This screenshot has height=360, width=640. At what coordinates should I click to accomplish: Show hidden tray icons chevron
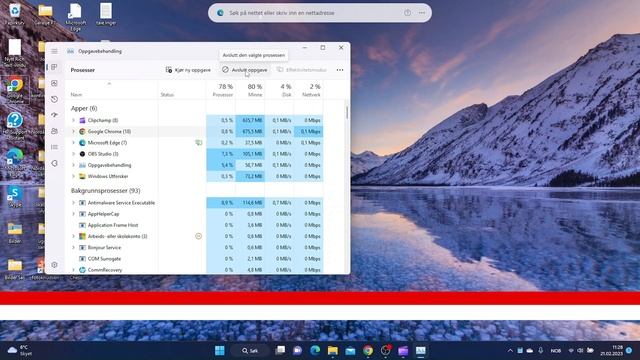click(510, 351)
